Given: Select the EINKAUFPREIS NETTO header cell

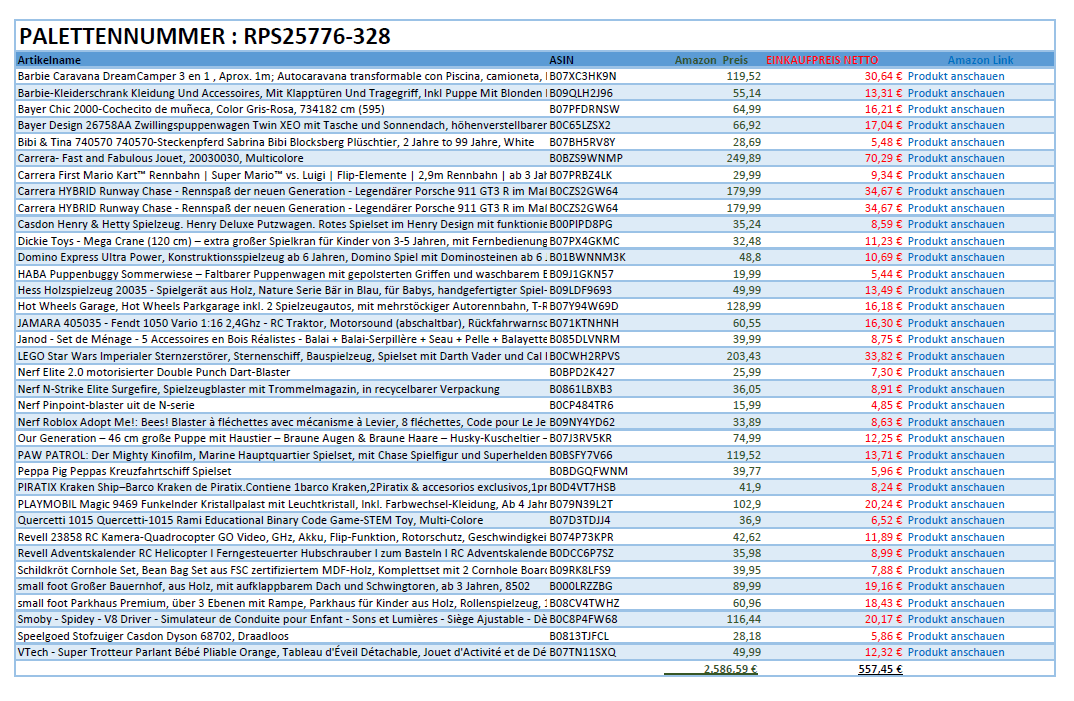Looking at the screenshot, I should click(x=822, y=60).
